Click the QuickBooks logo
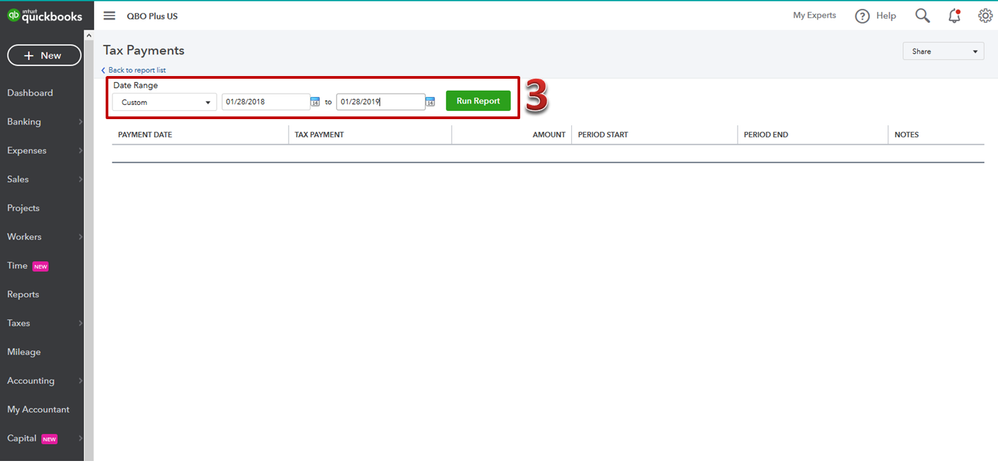998x463 pixels. pos(45,16)
